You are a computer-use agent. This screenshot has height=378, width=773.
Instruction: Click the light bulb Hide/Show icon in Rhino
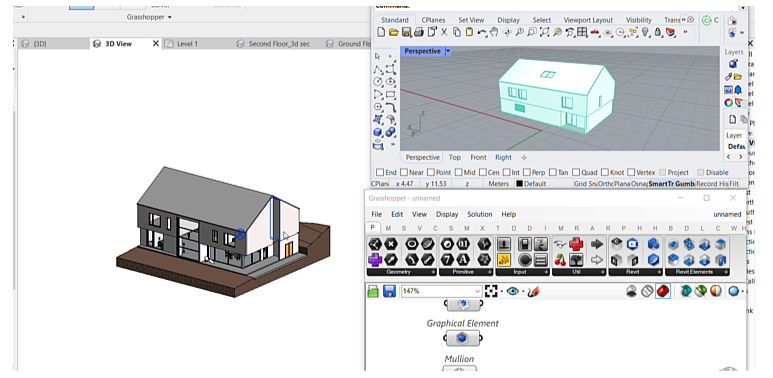[645, 33]
